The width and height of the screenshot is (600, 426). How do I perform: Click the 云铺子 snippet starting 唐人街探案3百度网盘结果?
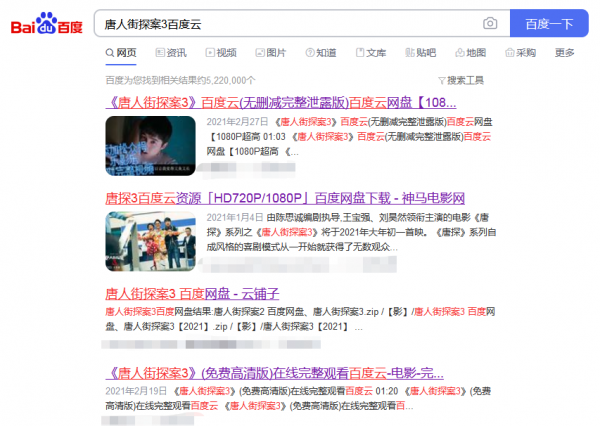point(300,319)
